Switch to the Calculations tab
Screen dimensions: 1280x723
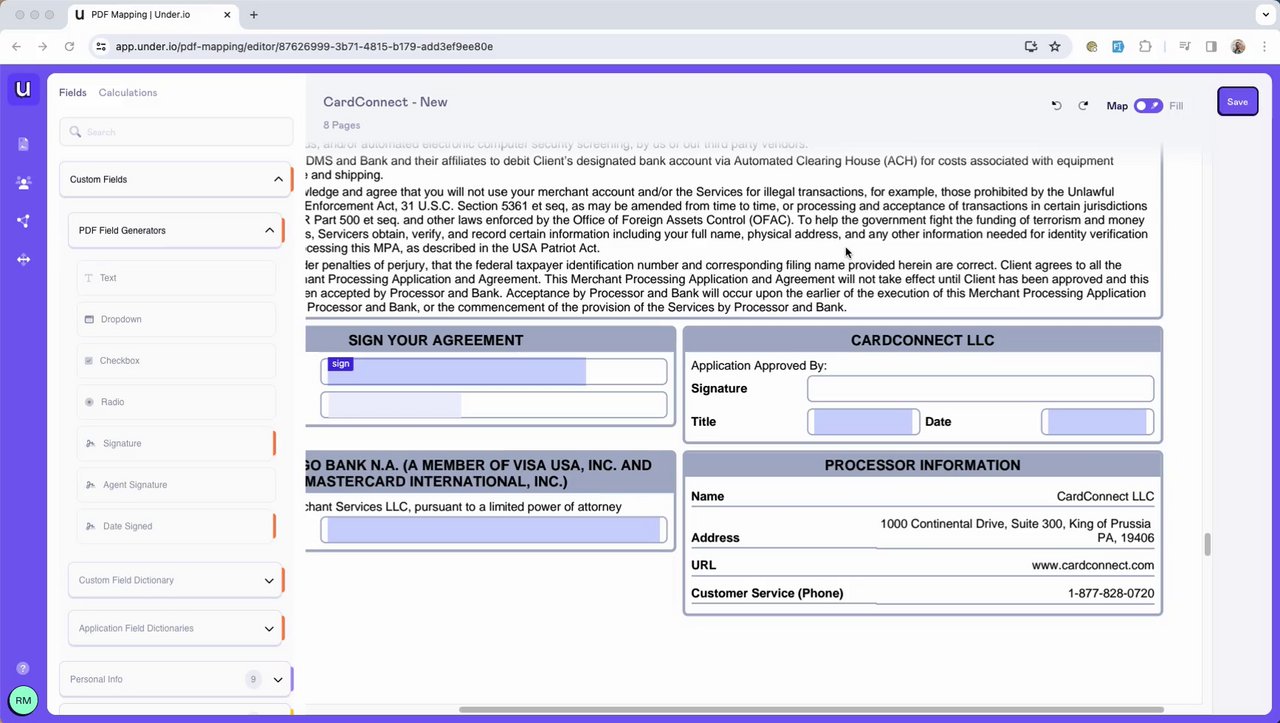tap(128, 92)
